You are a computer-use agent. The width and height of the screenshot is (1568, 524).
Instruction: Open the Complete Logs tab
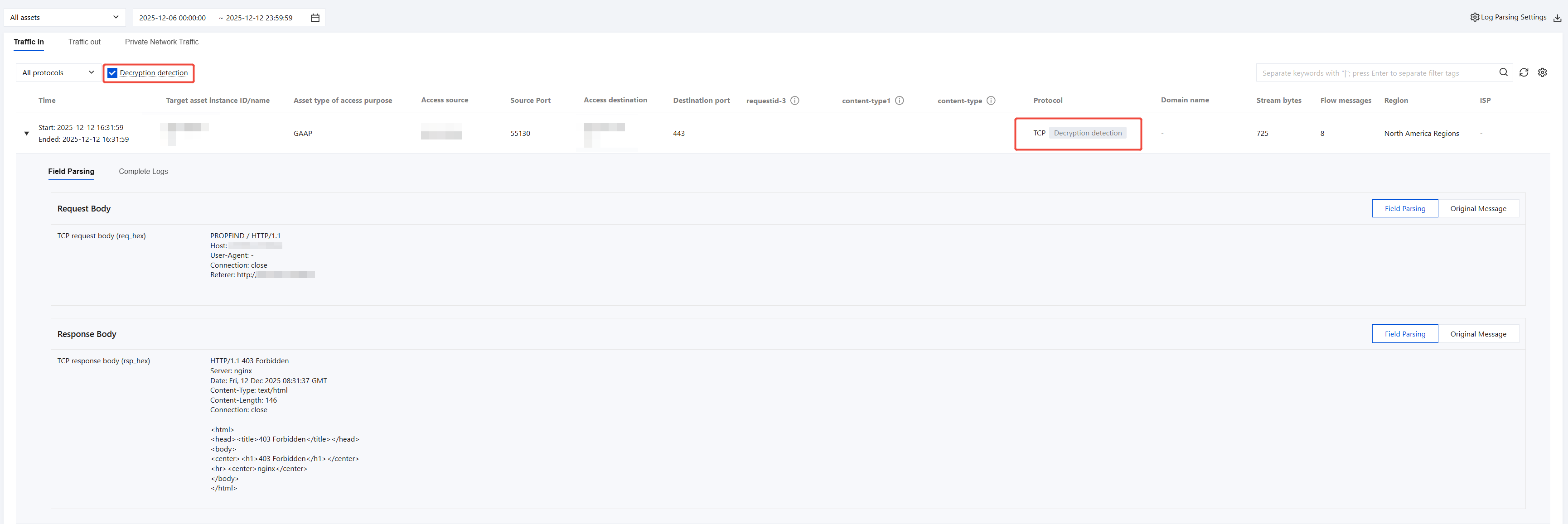coord(143,172)
